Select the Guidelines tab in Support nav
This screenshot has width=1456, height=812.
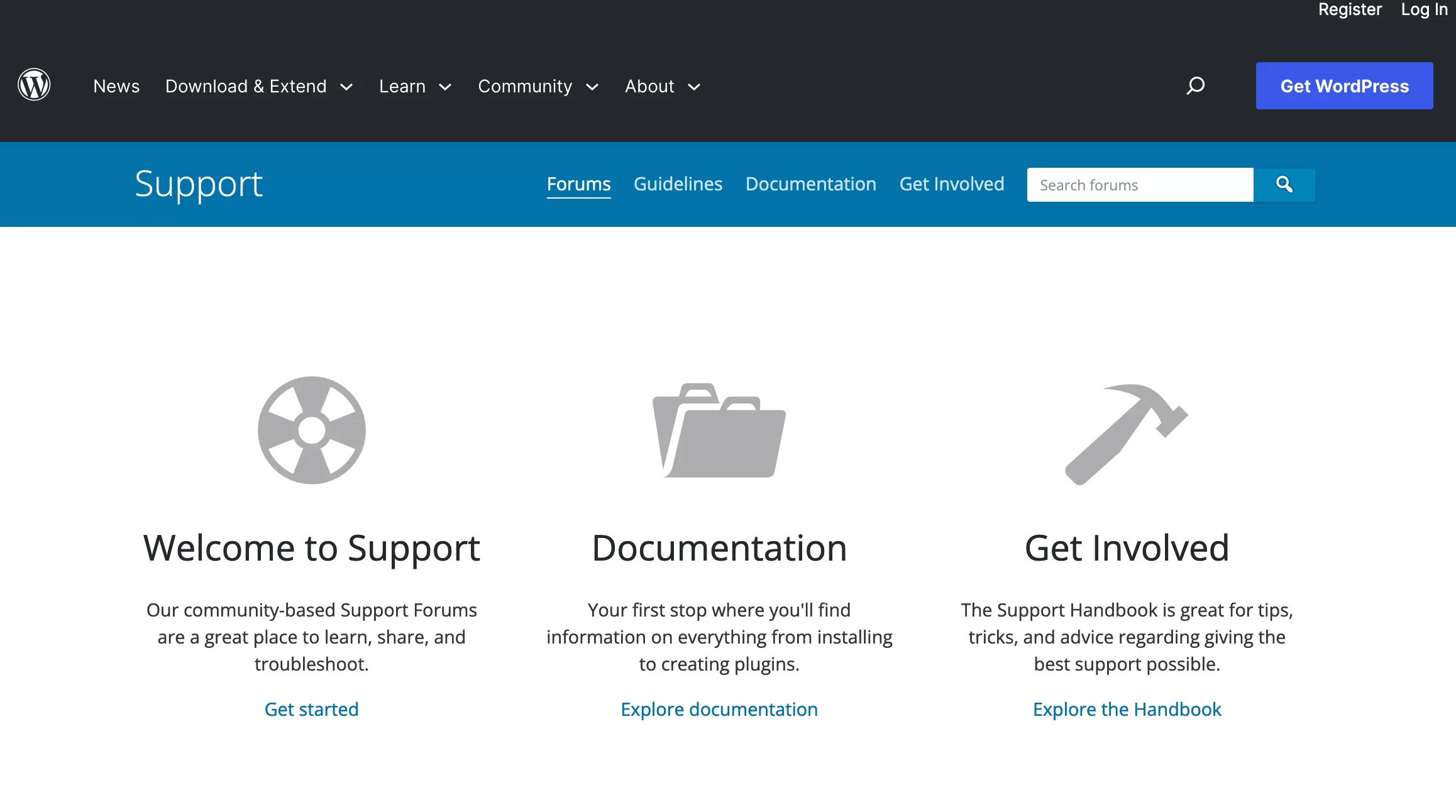(678, 183)
